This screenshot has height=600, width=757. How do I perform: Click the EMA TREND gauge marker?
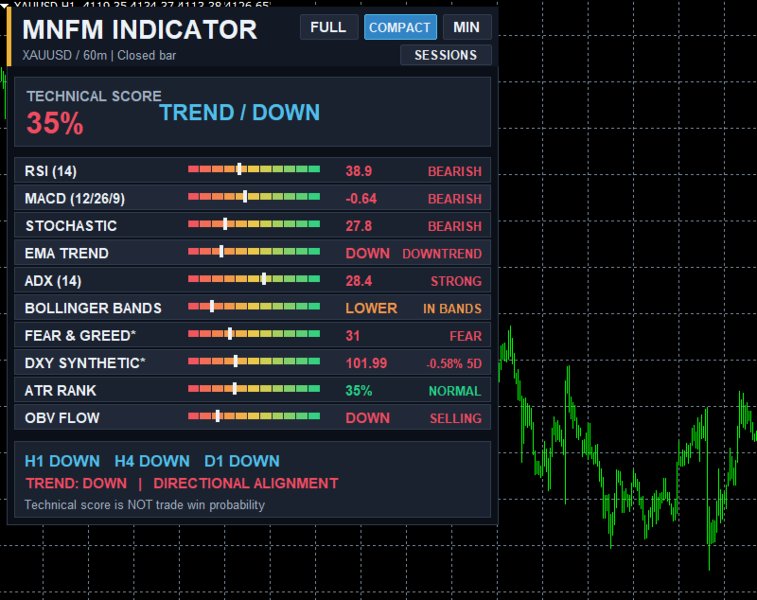point(221,251)
